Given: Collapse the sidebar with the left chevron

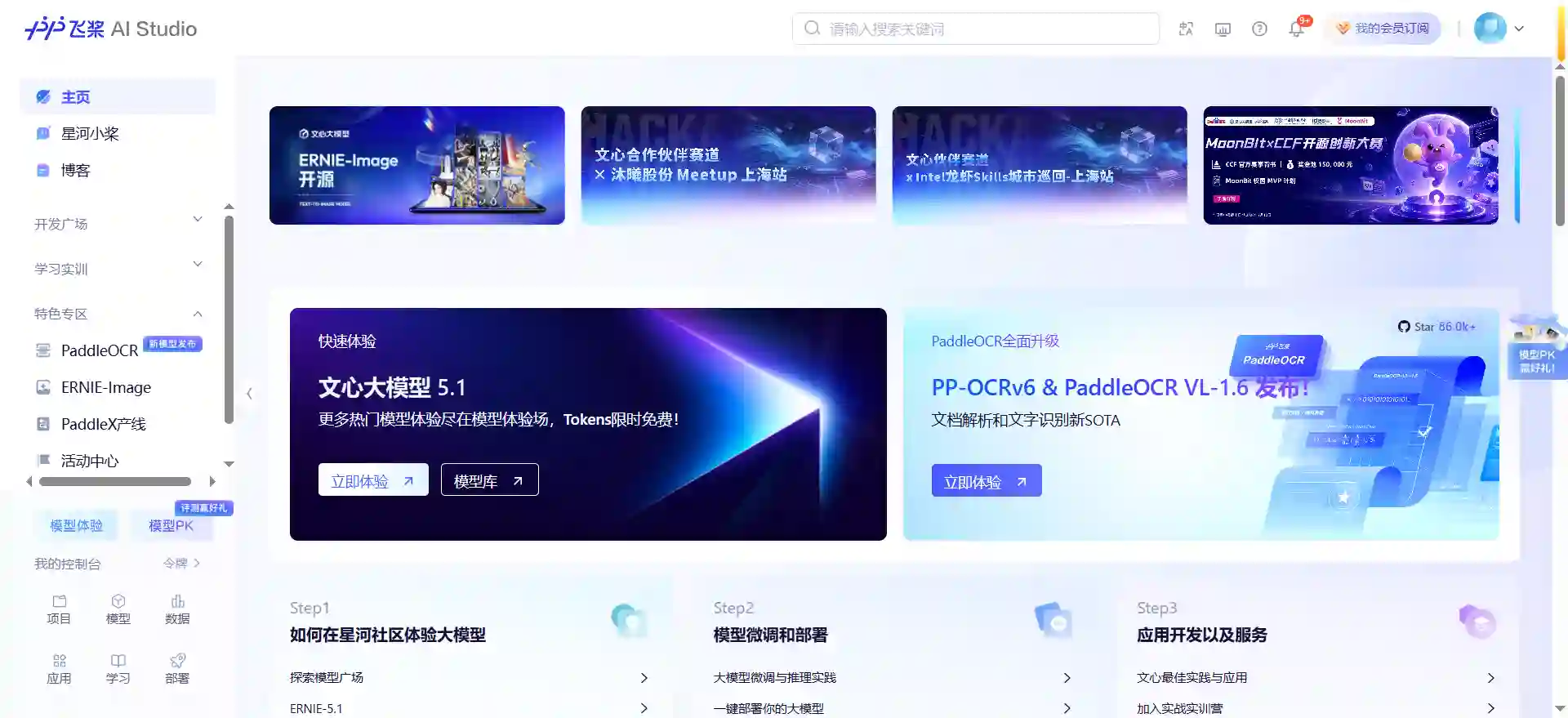Looking at the screenshot, I should tap(249, 393).
